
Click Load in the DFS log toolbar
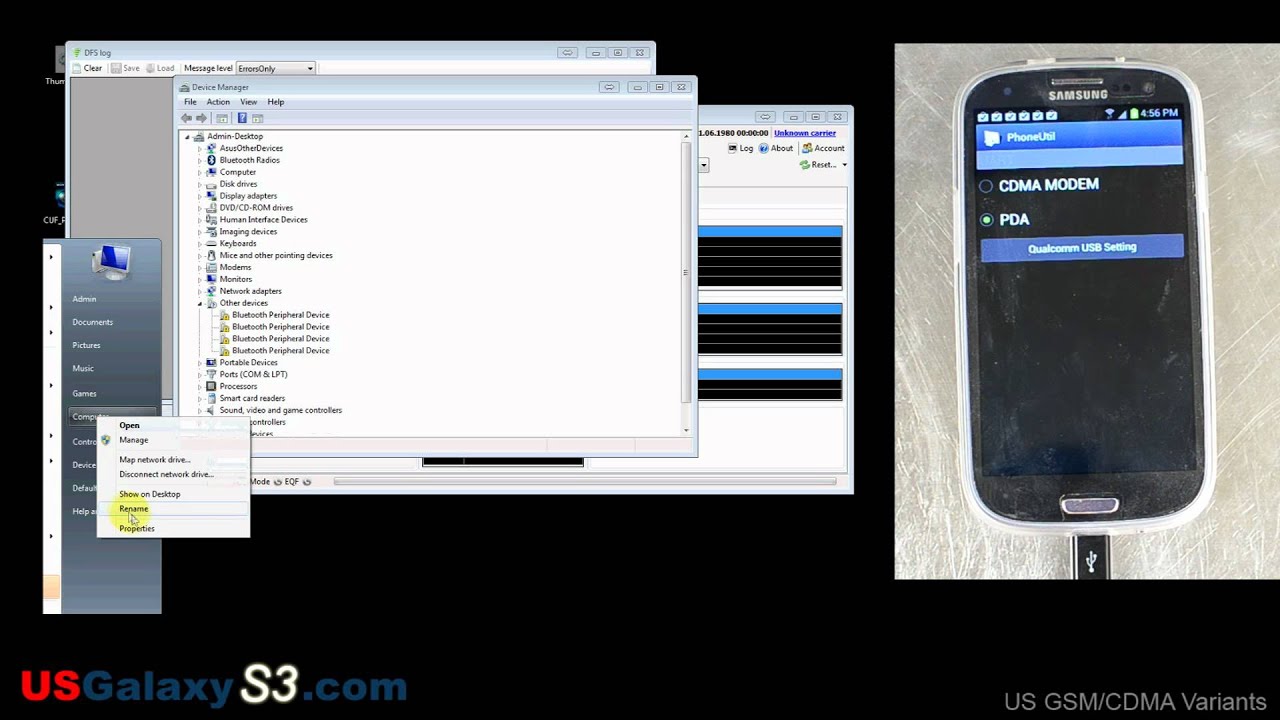(160, 68)
